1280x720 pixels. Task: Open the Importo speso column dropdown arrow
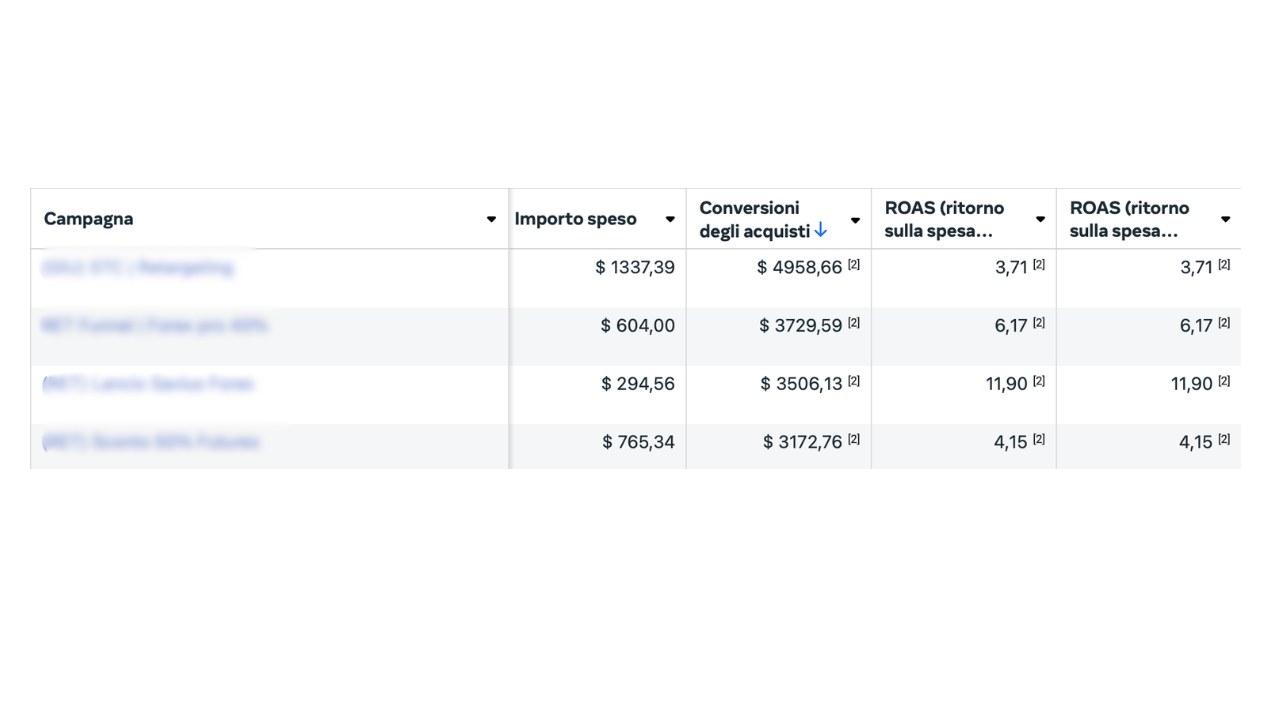(x=670, y=219)
